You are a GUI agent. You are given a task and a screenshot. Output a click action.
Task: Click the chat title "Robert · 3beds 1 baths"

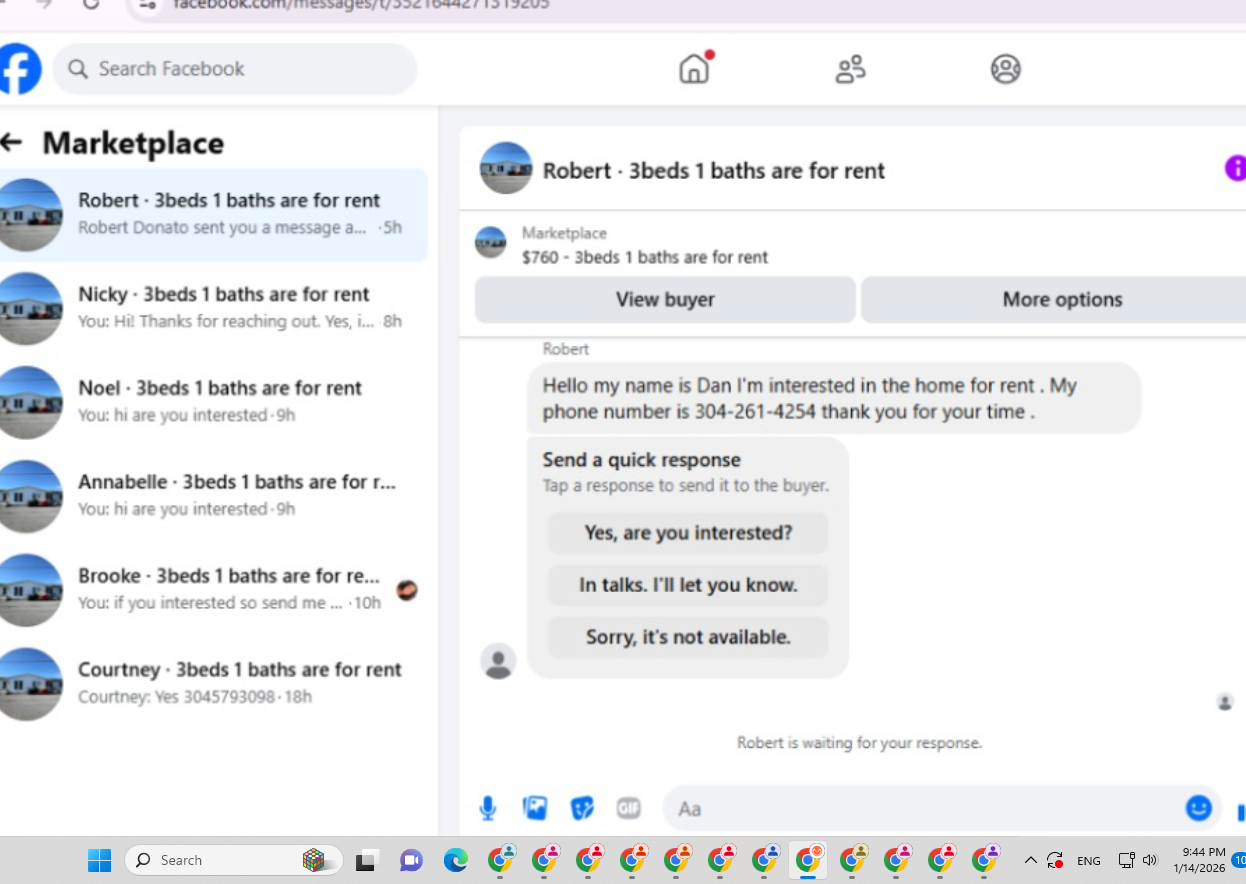click(714, 170)
